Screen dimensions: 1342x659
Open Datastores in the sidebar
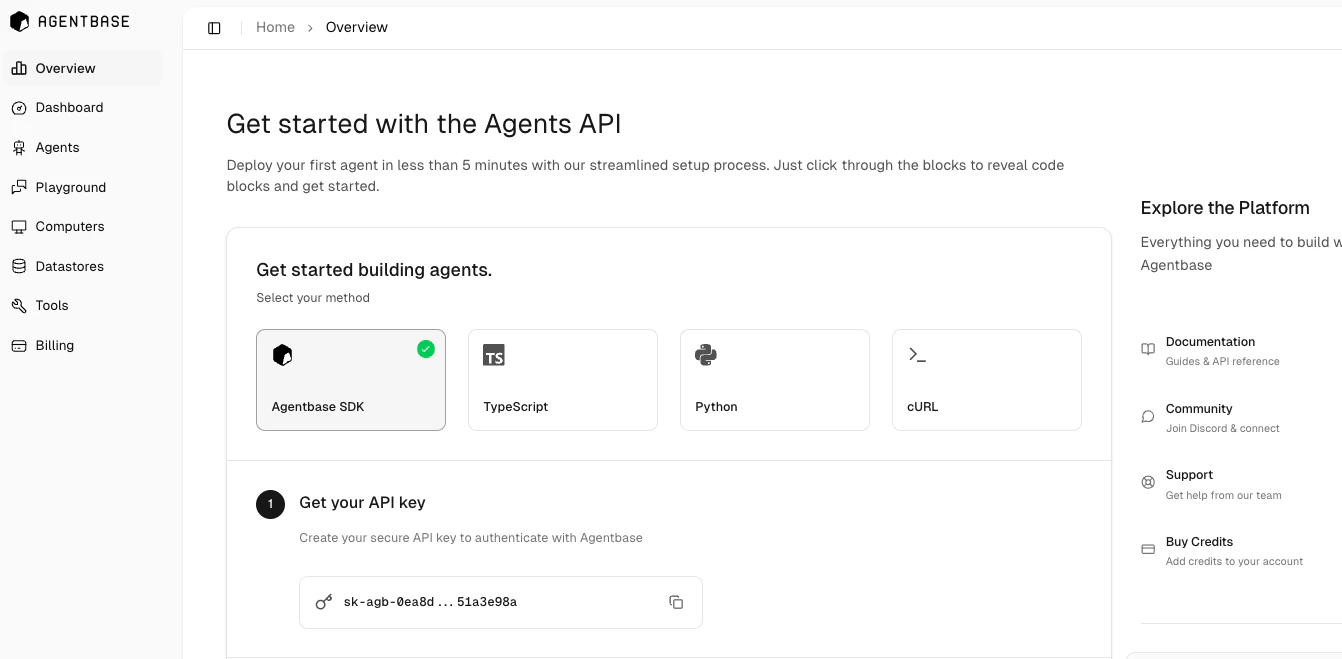[83, 266]
